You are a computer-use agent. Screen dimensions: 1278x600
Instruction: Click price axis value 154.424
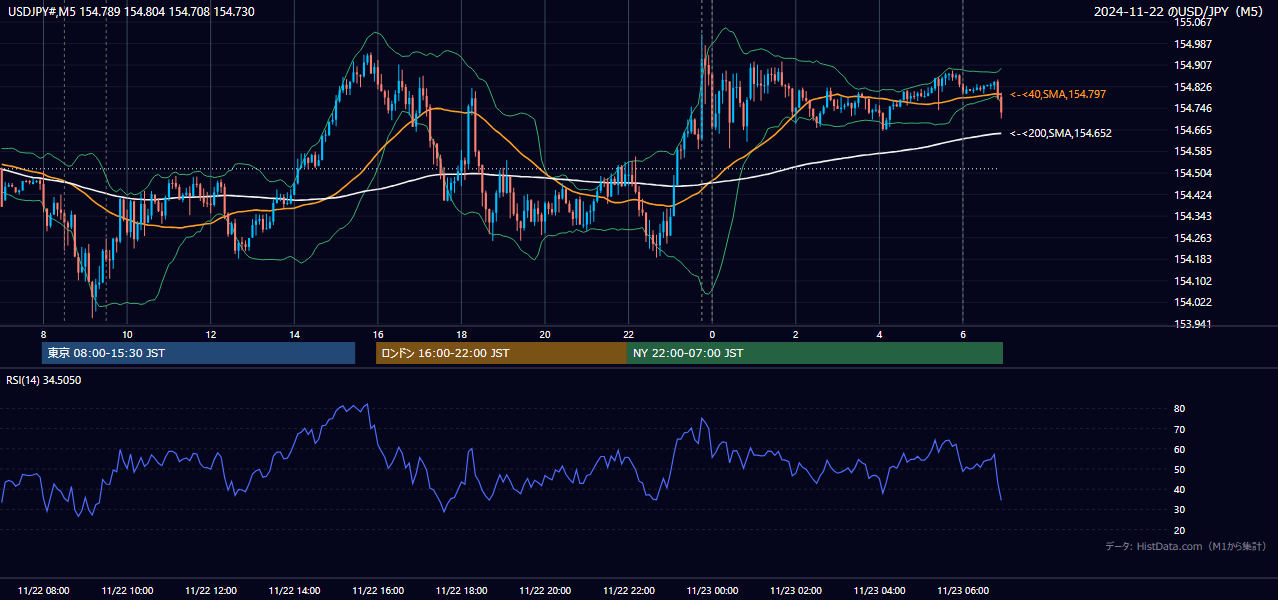pos(1192,195)
